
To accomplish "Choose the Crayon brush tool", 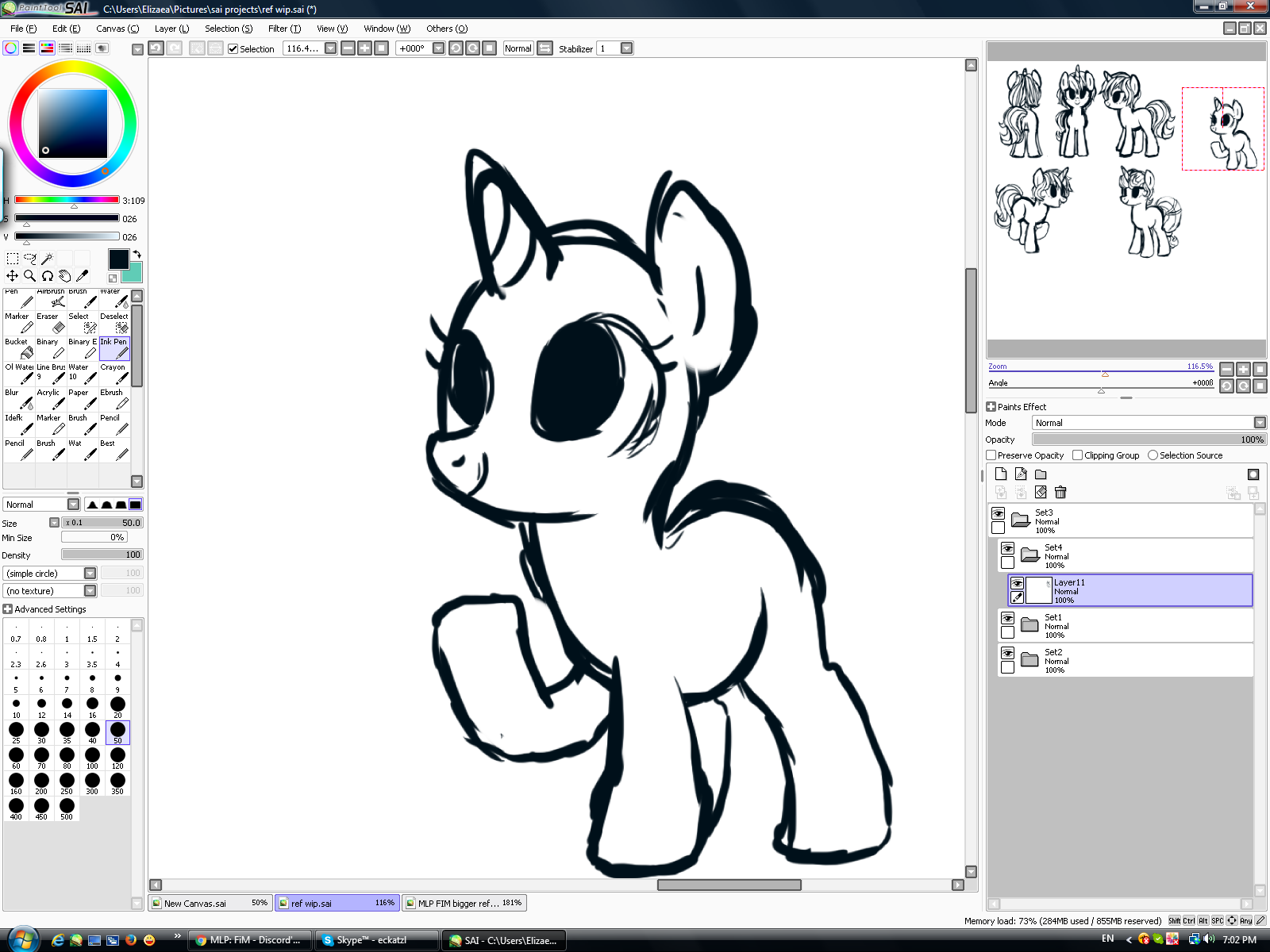I will tap(114, 374).
